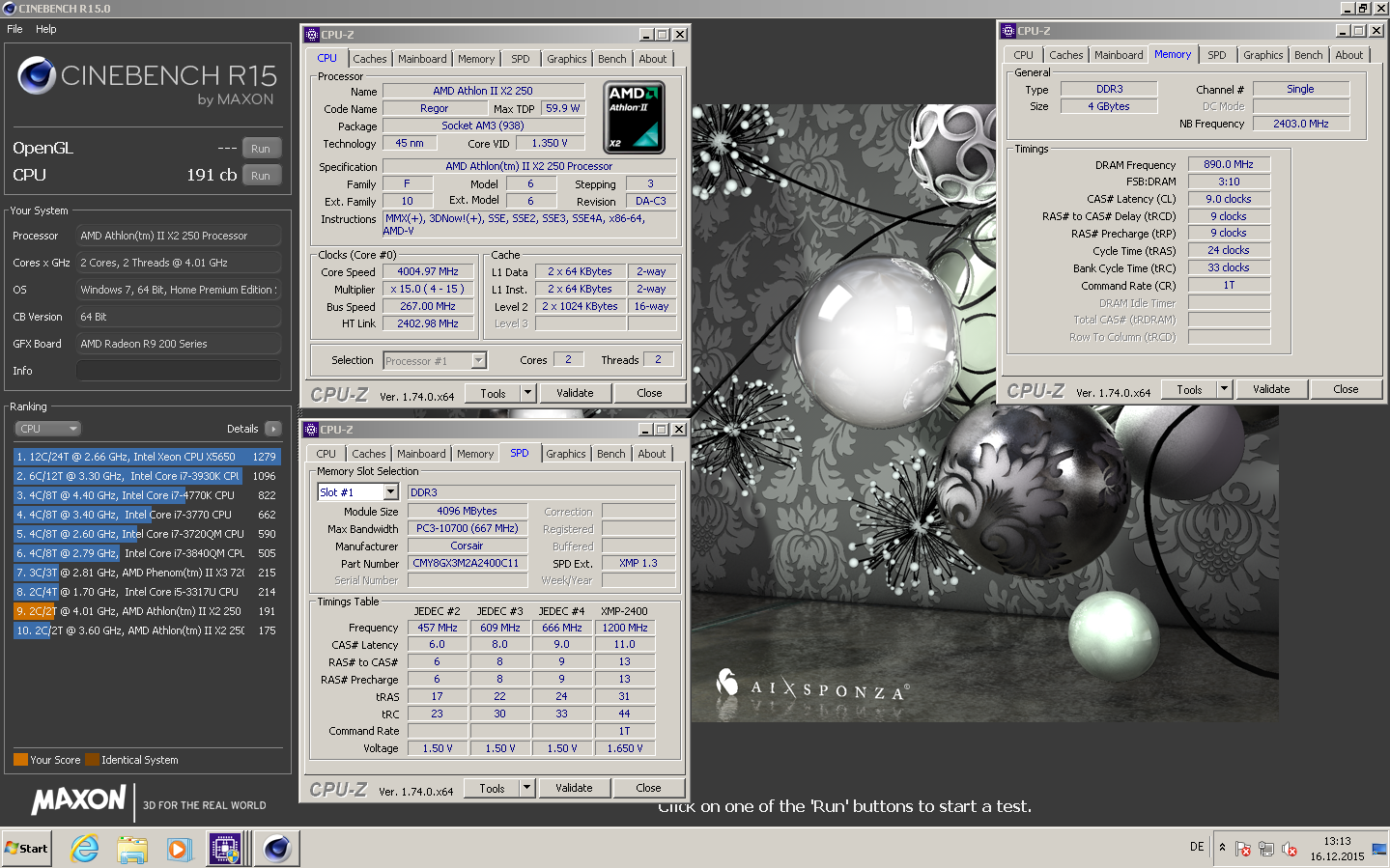1390x868 pixels.
Task: Expand Tools dropdown arrow in CPU window
Action: [x=527, y=393]
